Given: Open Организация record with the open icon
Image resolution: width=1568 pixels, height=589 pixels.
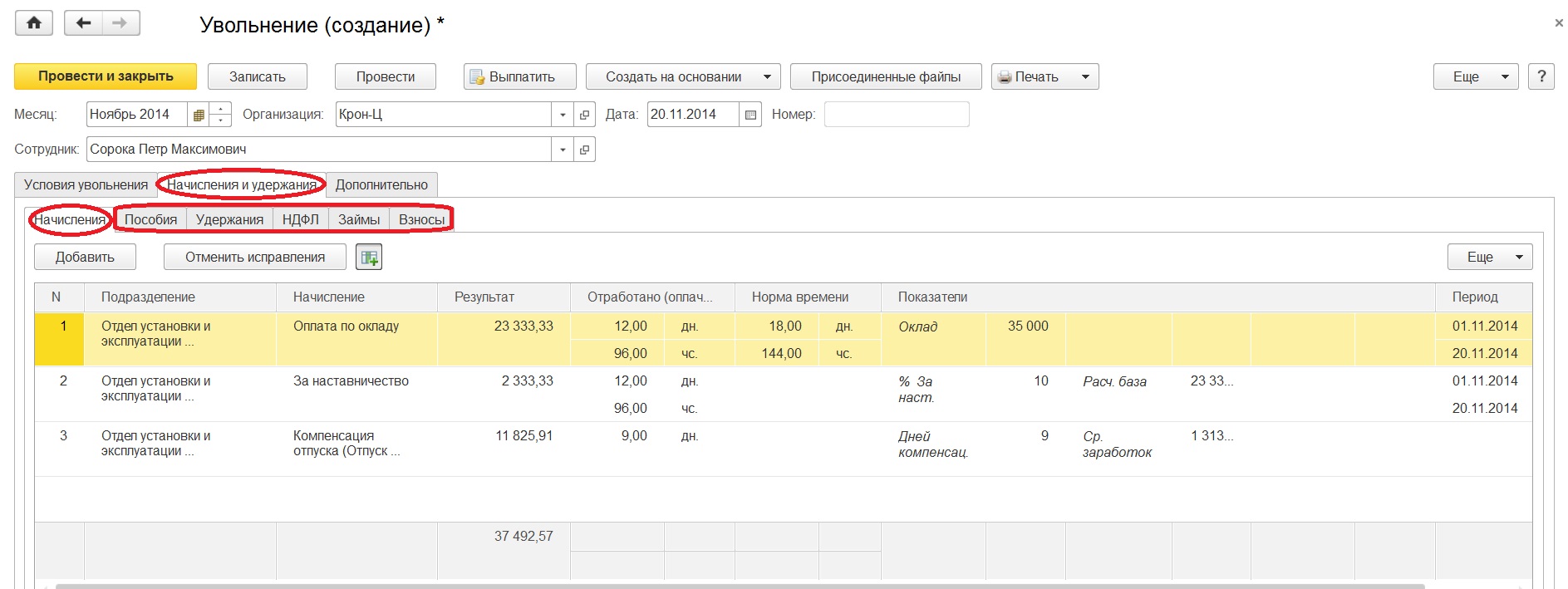Looking at the screenshot, I should pyautogui.click(x=584, y=115).
